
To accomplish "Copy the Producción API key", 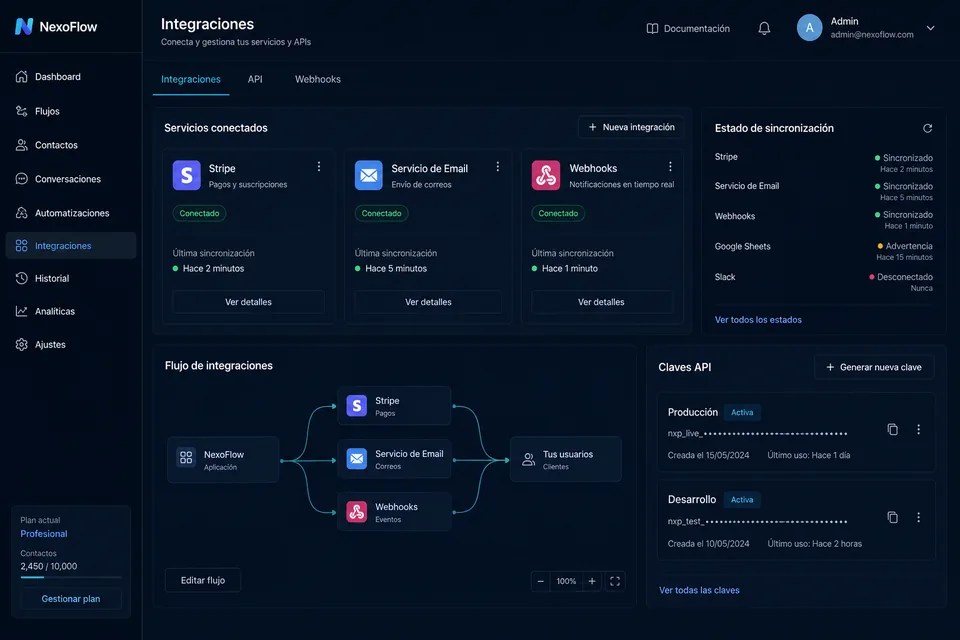I will click(x=893, y=429).
